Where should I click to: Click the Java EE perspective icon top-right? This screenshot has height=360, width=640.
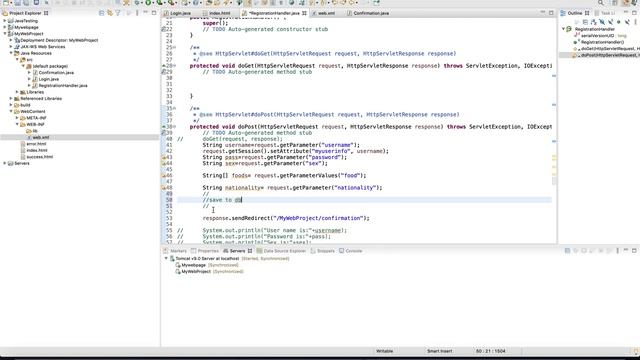[626, 2]
